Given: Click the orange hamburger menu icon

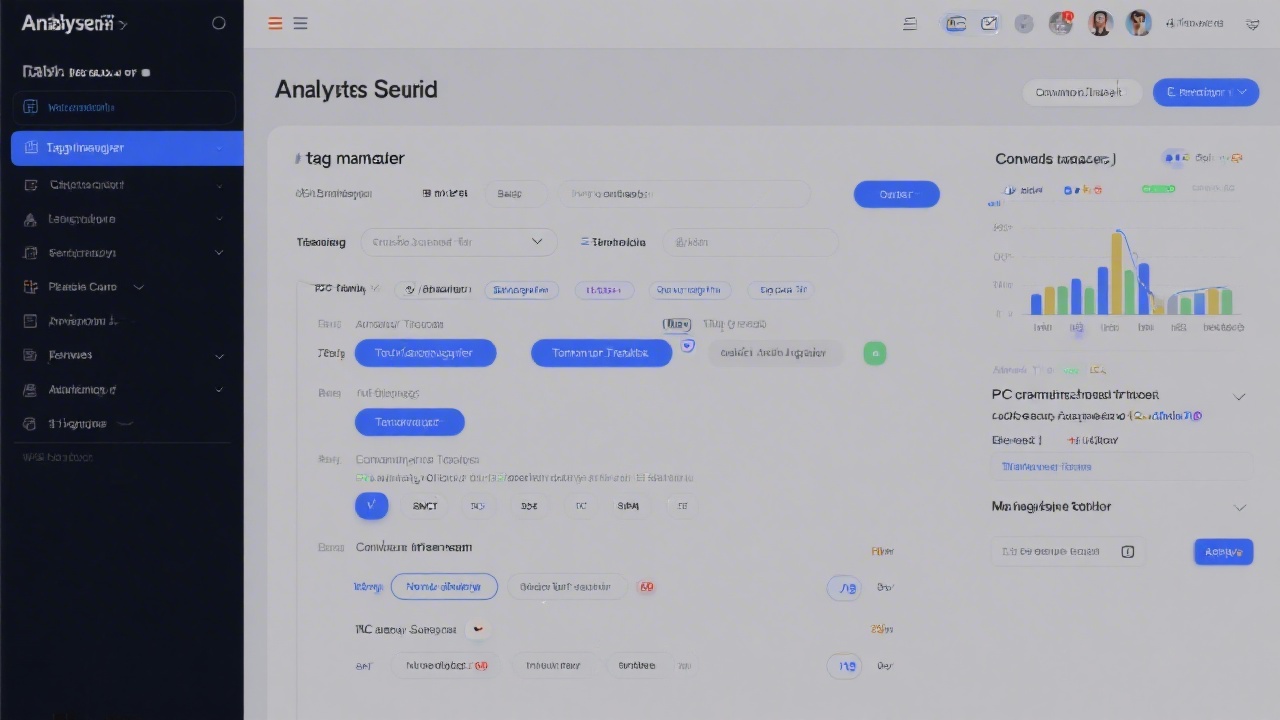Looking at the screenshot, I should click(x=275, y=23).
